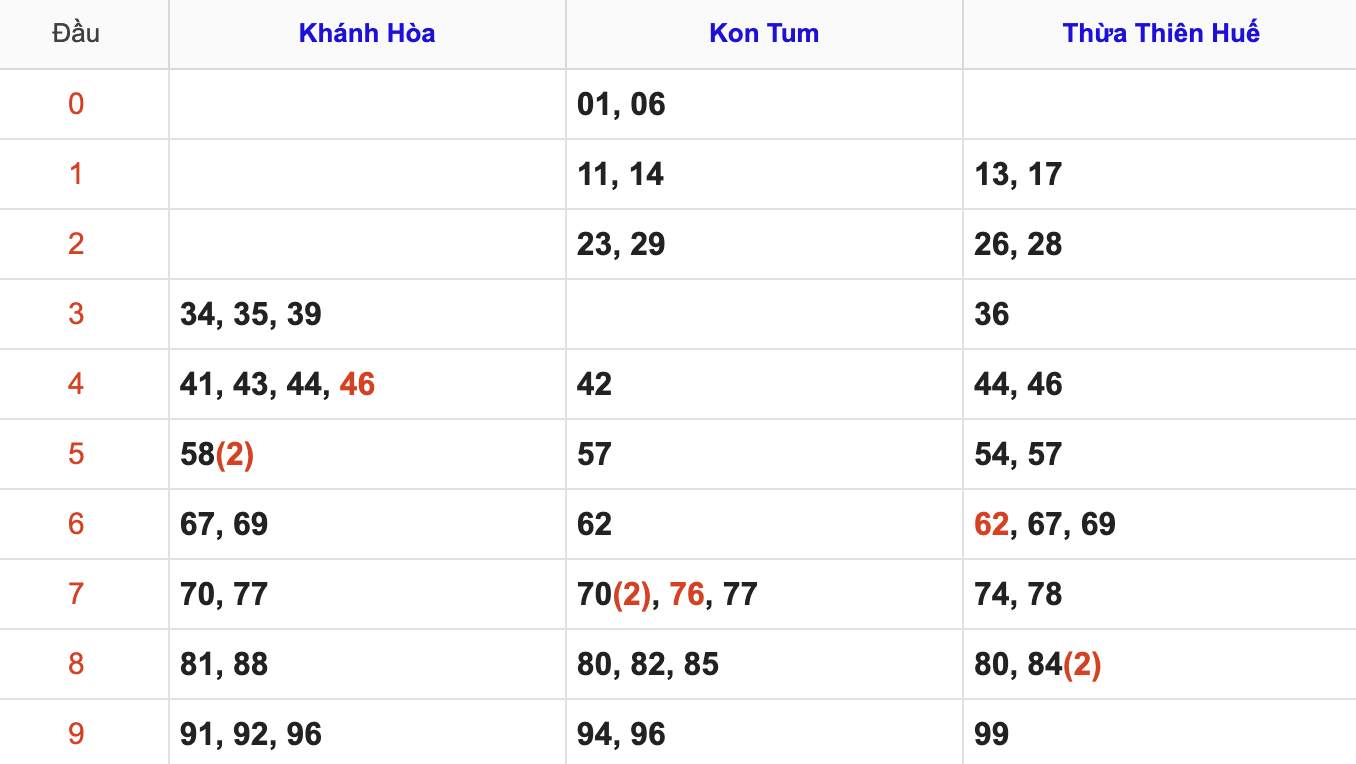Click the red row label 9
The width and height of the screenshot is (1356, 764).
pos(76,734)
